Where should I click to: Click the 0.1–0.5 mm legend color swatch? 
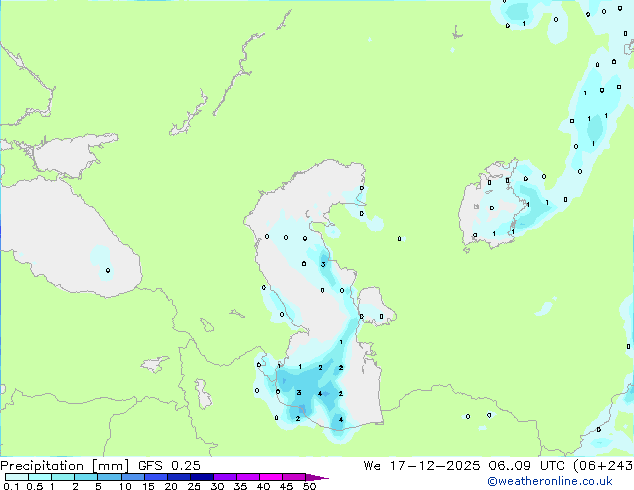point(17,477)
